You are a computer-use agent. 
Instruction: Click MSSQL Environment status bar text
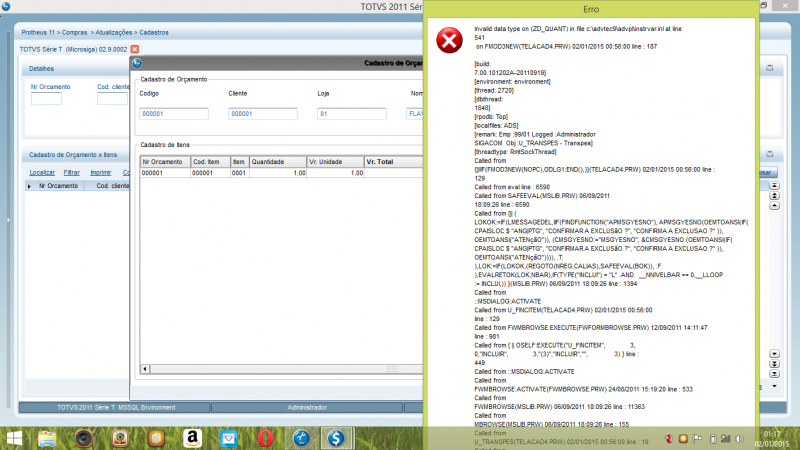(x=148, y=408)
